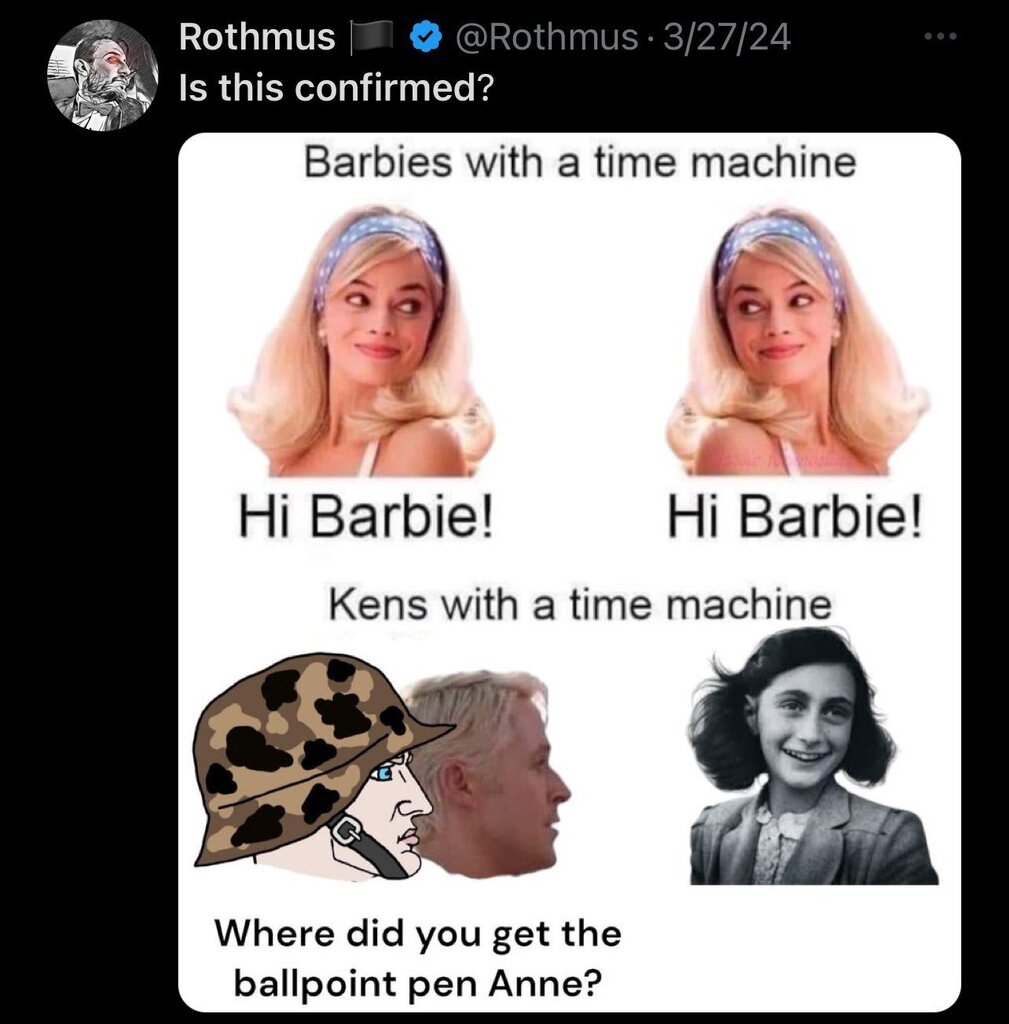Click the black-and-white photo of smiling girl
This screenshot has height=1024, width=1009.
coord(810,758)
